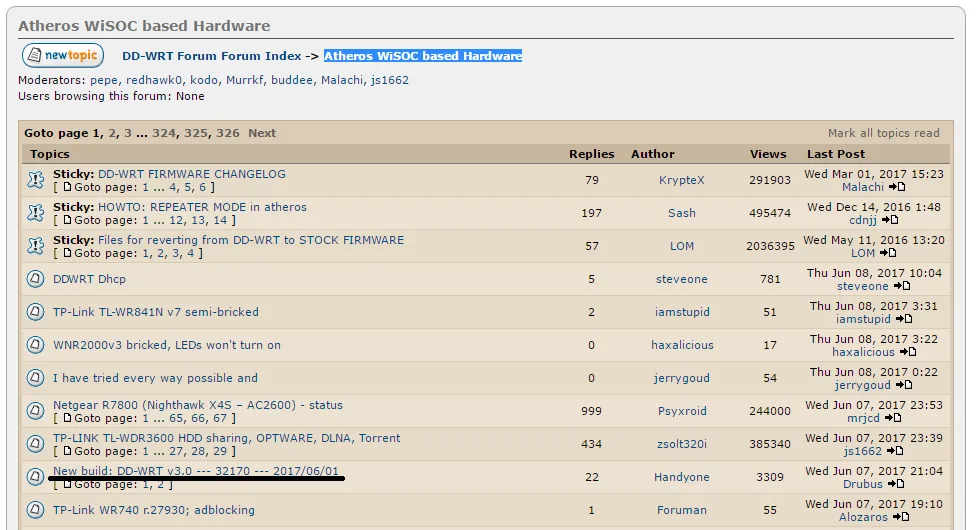View latest post arrow next to iamstupid
Screen dimensions: 978x530
904,319
